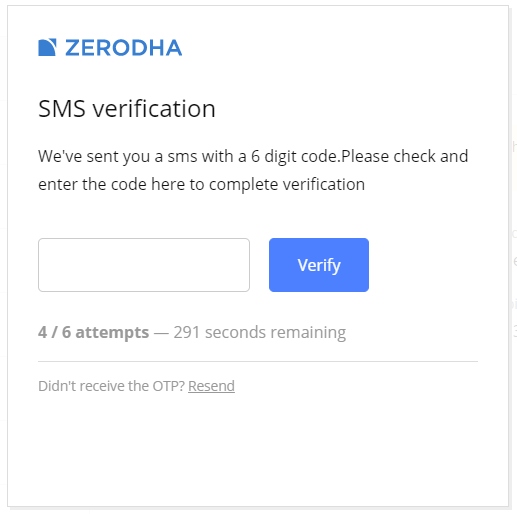Image resolution: width=517 pixels, height=514 pixels.
Task: Click the enter the code here line
Action: [x=201, y=184]
